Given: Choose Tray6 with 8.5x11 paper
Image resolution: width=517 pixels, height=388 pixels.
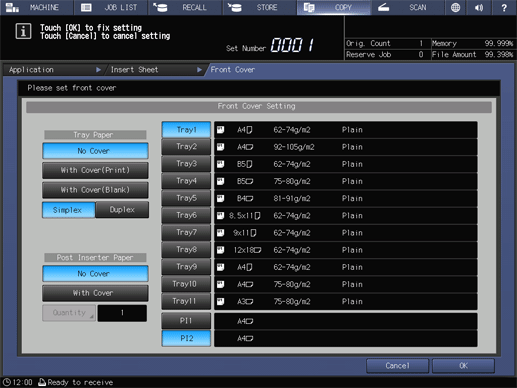Looking at the screenshot, I should 186,216.
